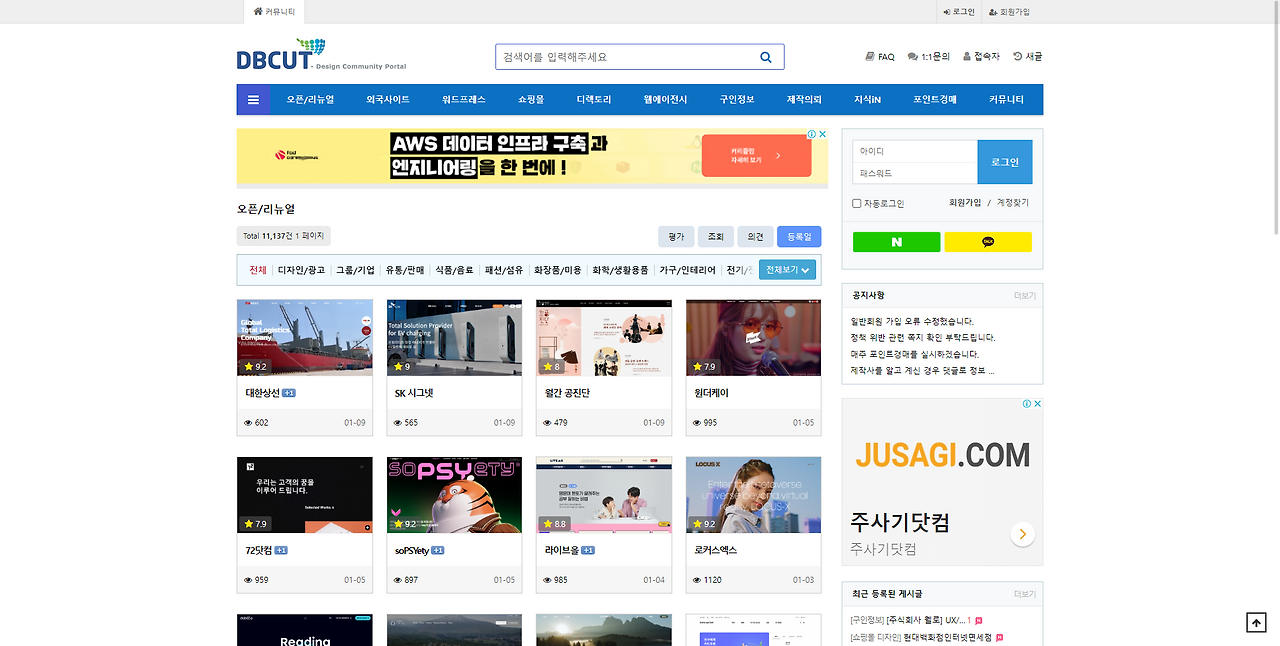
Task: Sort by 조회 views
Action: click(x=716, y=237)
